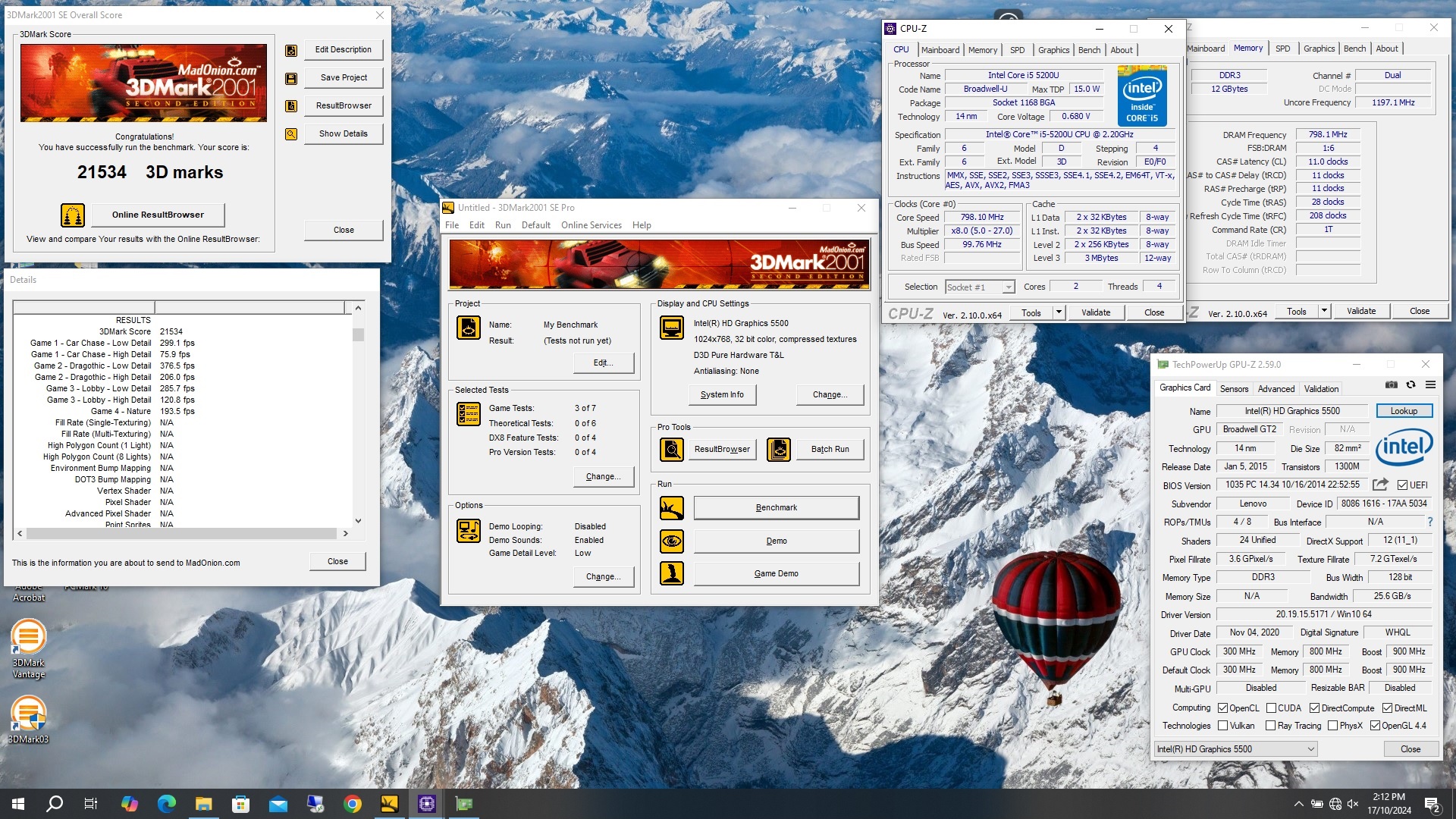Switch to the SPD tab in back CPU-Z window

tap(1282, 49)
